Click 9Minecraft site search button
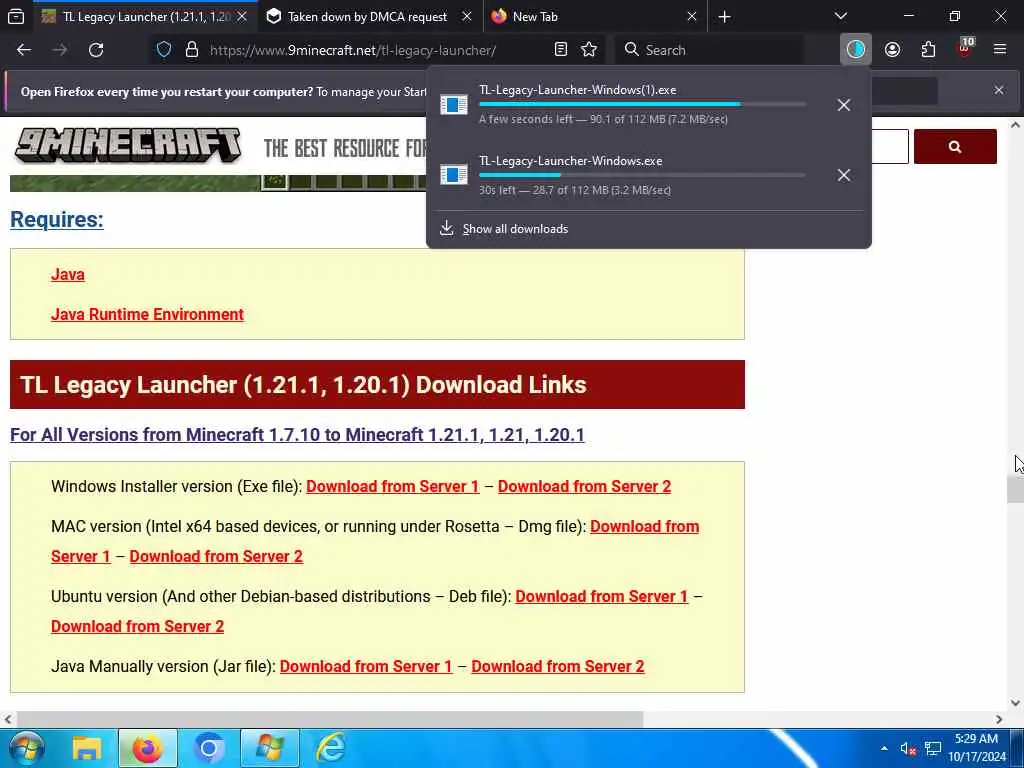Viewport: 1024px width, 768px height. pyautogui.click(x=955, y=146)
